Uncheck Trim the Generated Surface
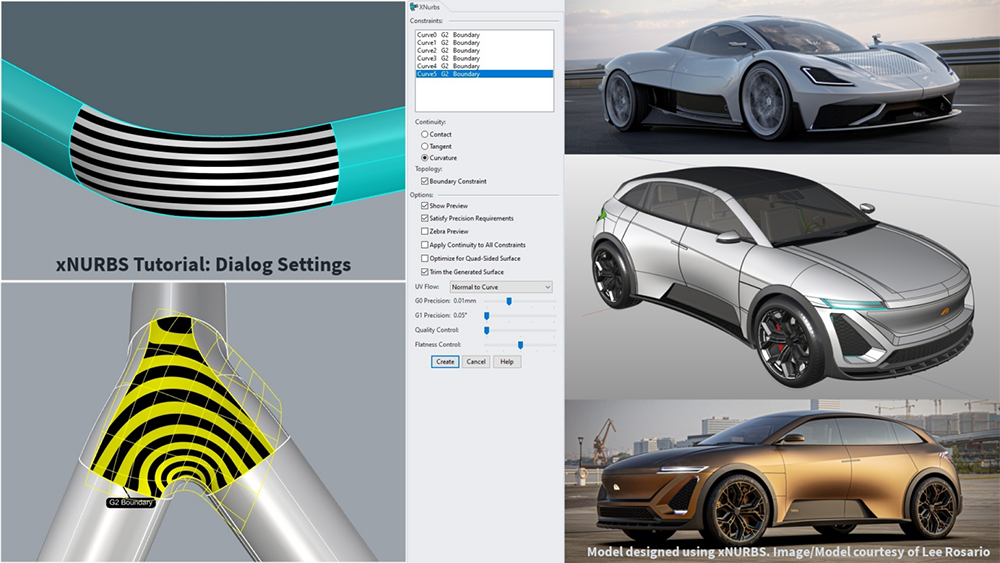 point(425,272)
